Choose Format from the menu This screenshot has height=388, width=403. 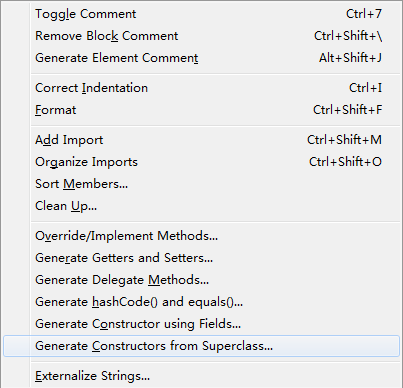[x=201, y=110]
